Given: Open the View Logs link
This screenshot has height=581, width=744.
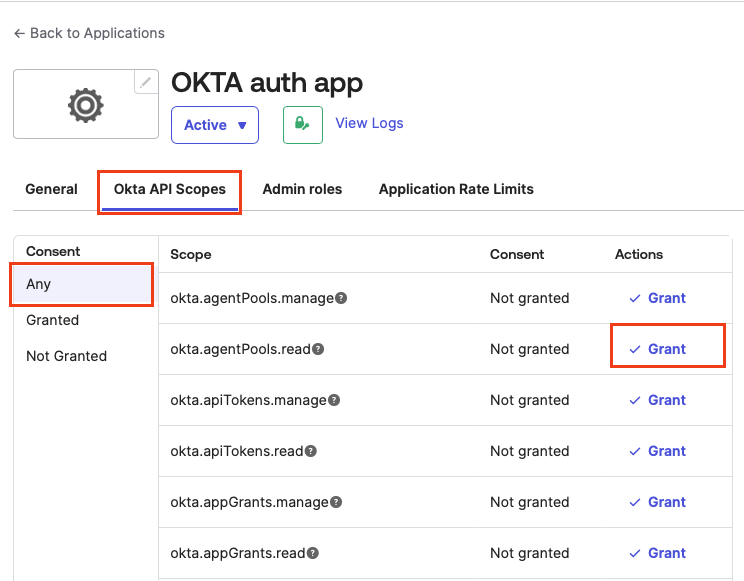Looking at the screenshot, I should (369, 123).
